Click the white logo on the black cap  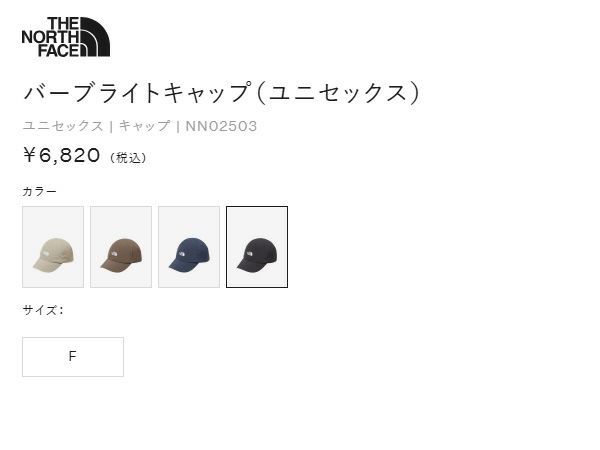pyautogui.click(x=250, y=253)
